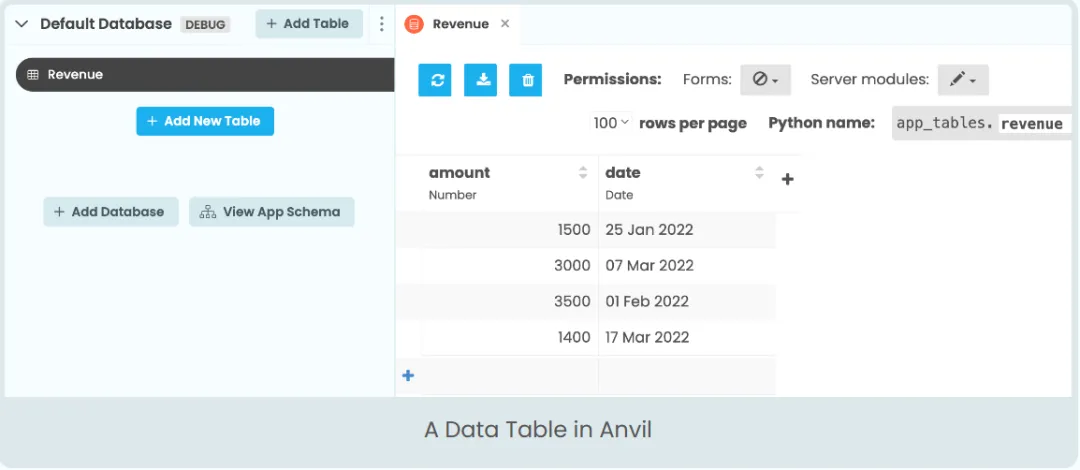Click the download table data icon
Viewport: 1080px width, 470px height.
tap(481, 80)
